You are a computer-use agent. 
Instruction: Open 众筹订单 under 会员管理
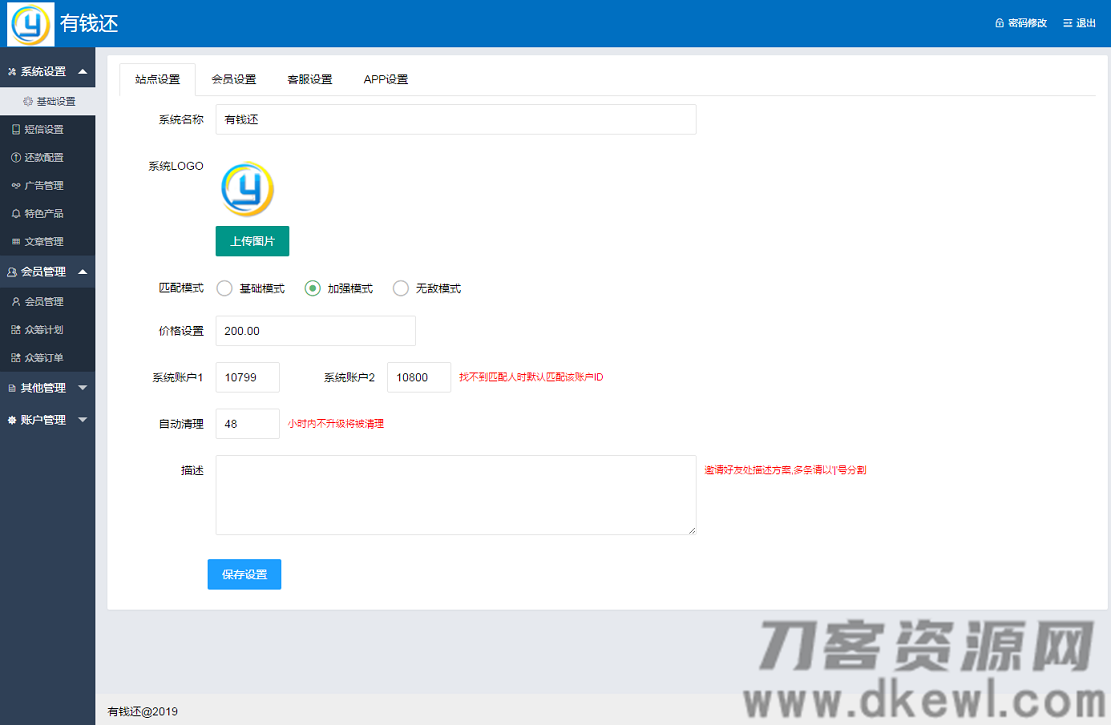47,357
